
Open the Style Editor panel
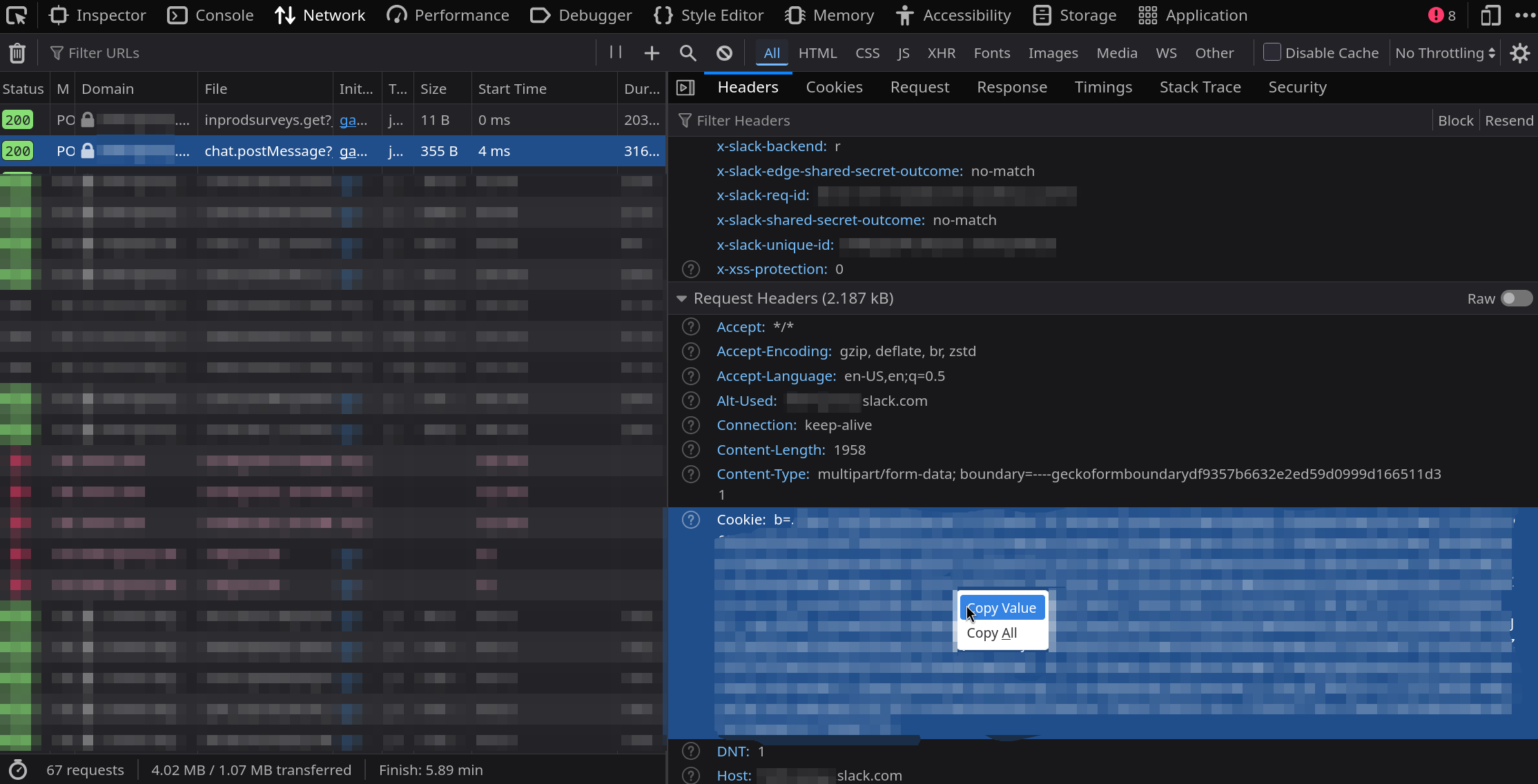tap(708, 15)
